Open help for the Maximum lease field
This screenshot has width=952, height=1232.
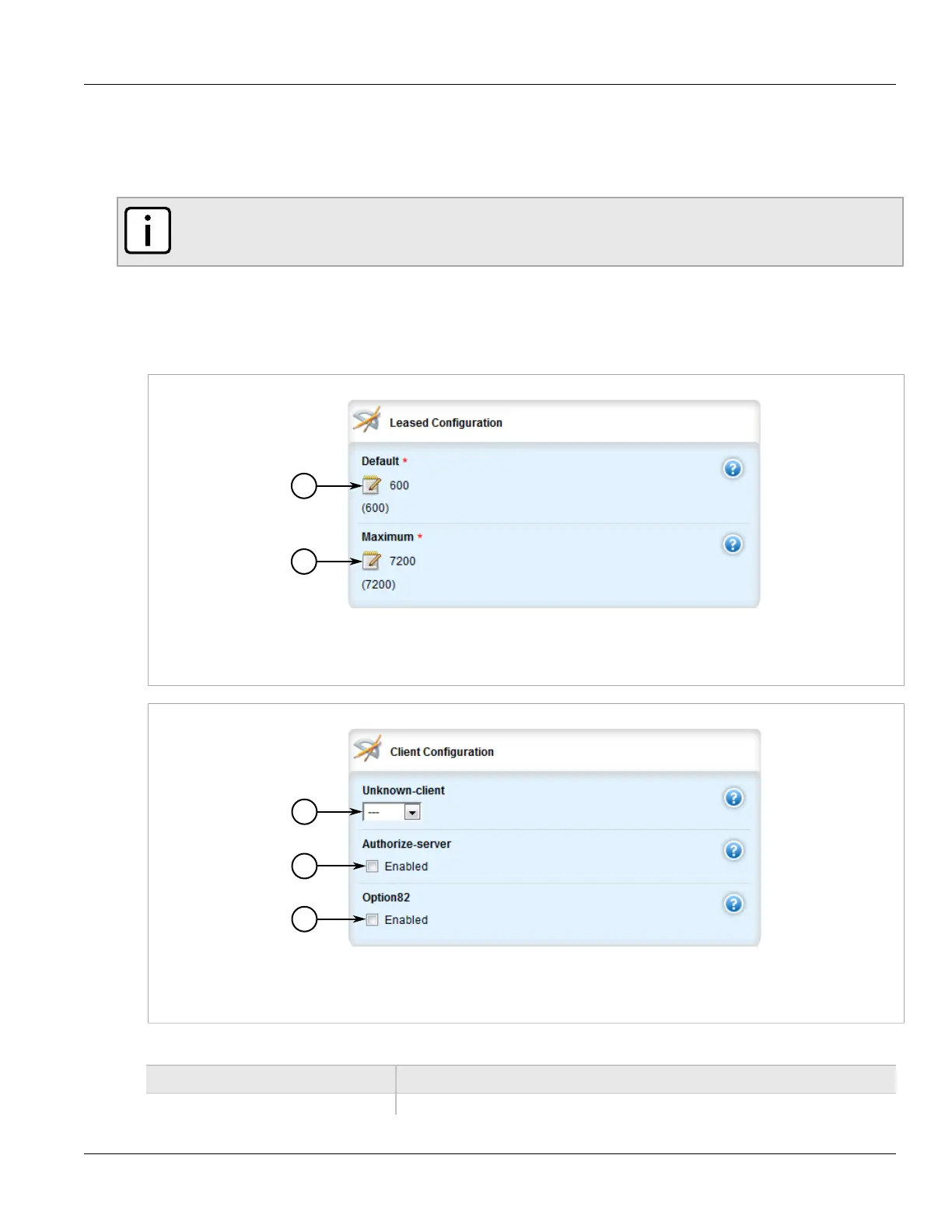pyautogui.click(x=733, y=544)
